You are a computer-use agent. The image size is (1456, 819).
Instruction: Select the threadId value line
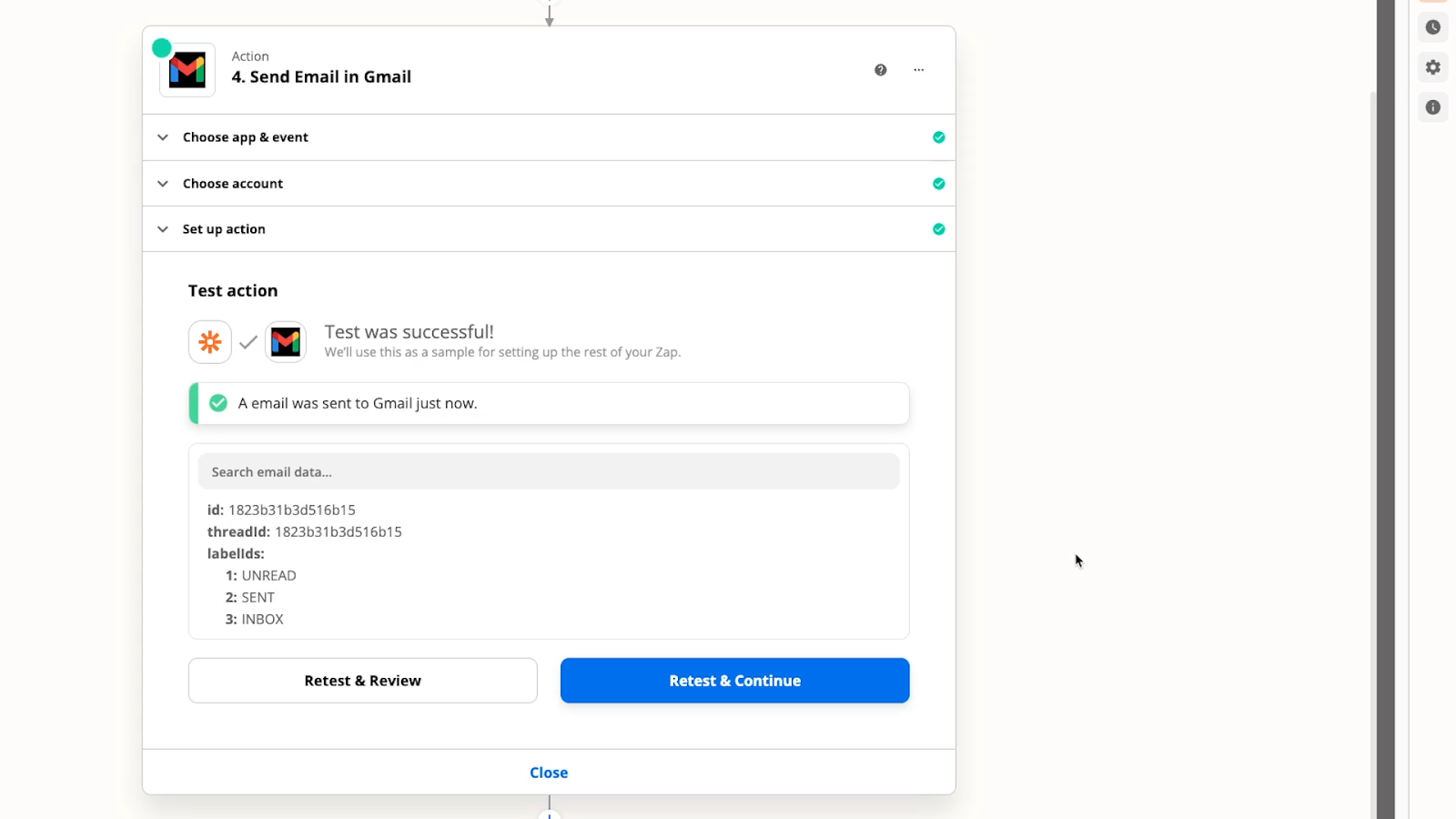pos(305,531)
